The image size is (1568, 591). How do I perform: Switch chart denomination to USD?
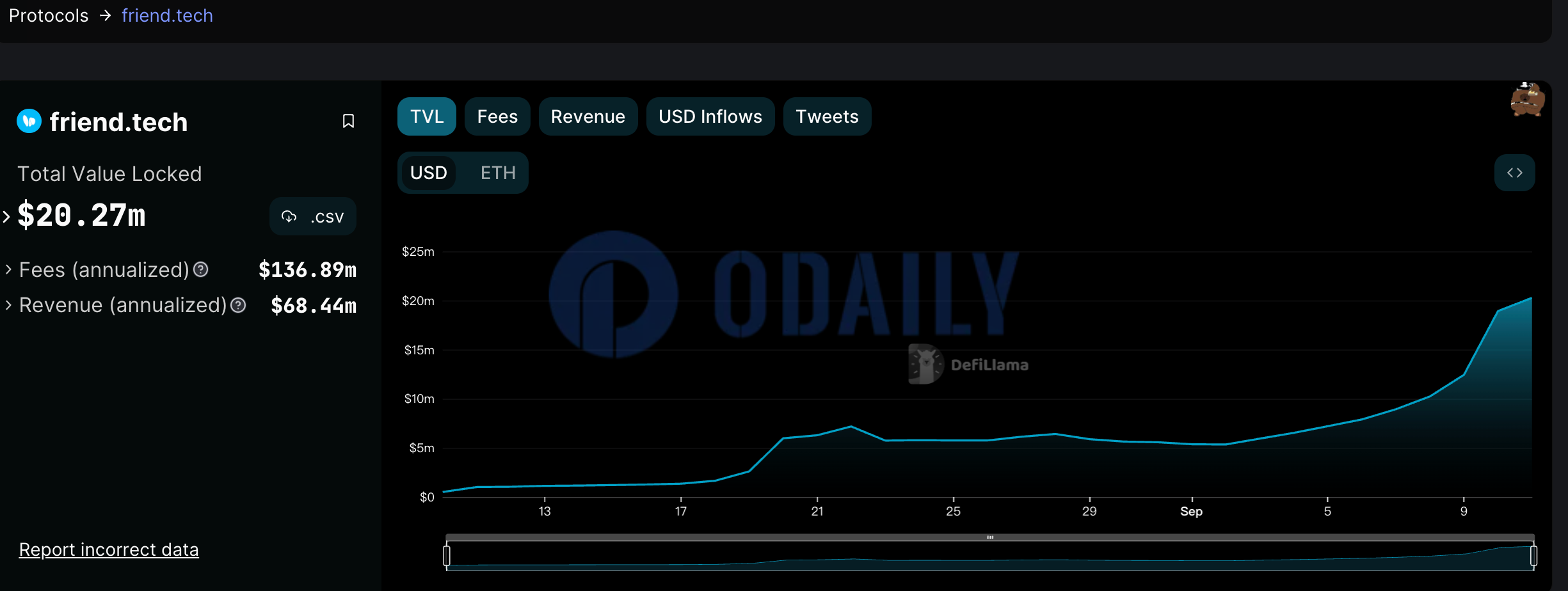pyautogui.click(x=428, y=173)
